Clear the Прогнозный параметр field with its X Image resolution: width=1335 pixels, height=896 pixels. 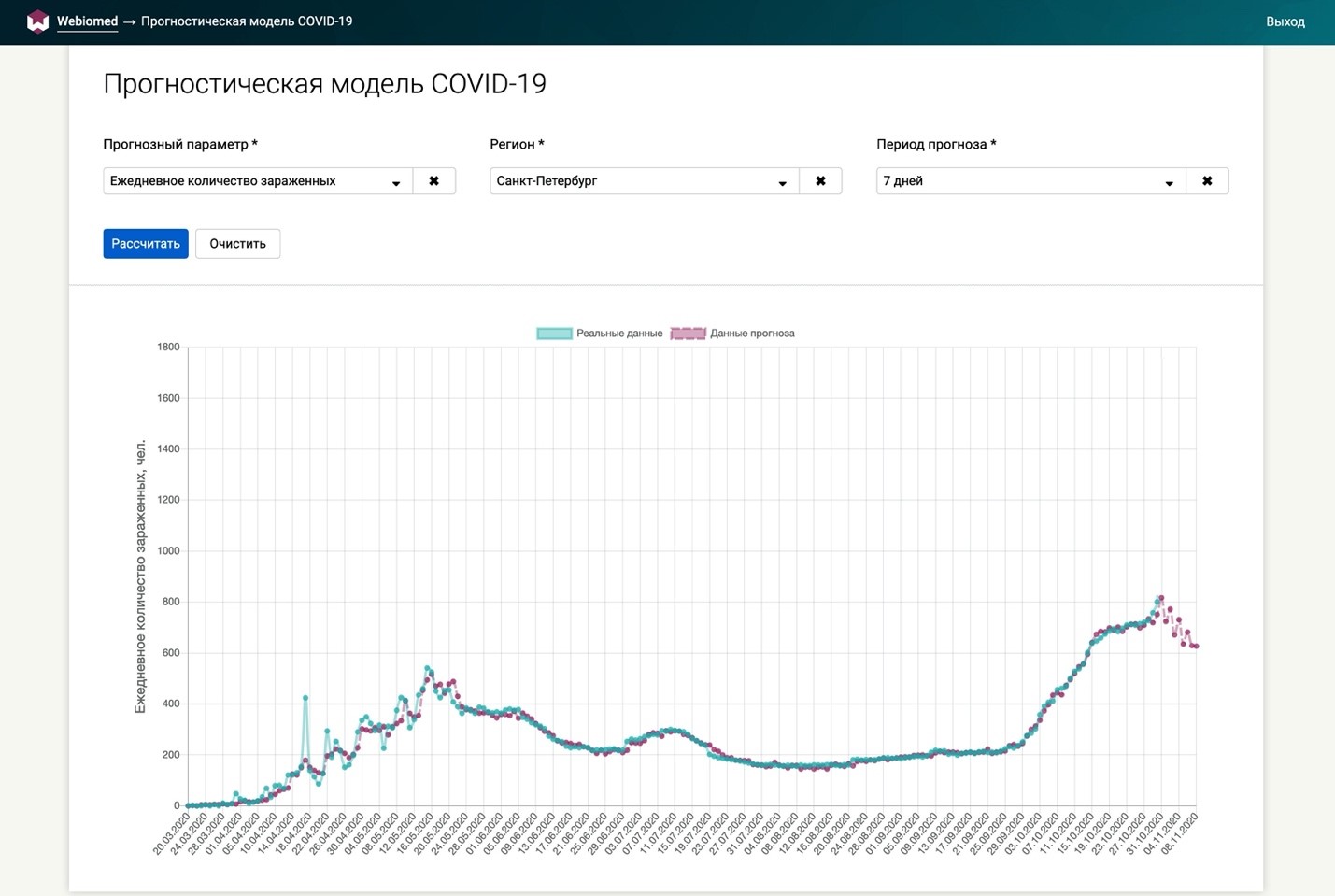point(433,181)
